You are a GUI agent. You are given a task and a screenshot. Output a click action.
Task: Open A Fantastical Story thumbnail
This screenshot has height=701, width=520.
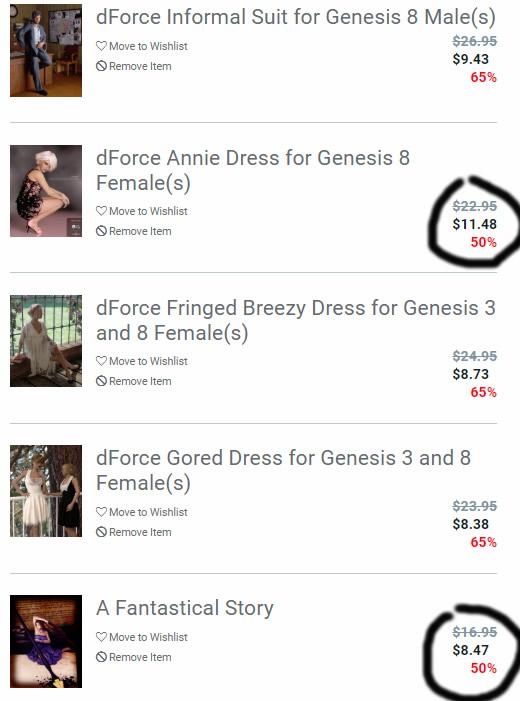[46, 641]
